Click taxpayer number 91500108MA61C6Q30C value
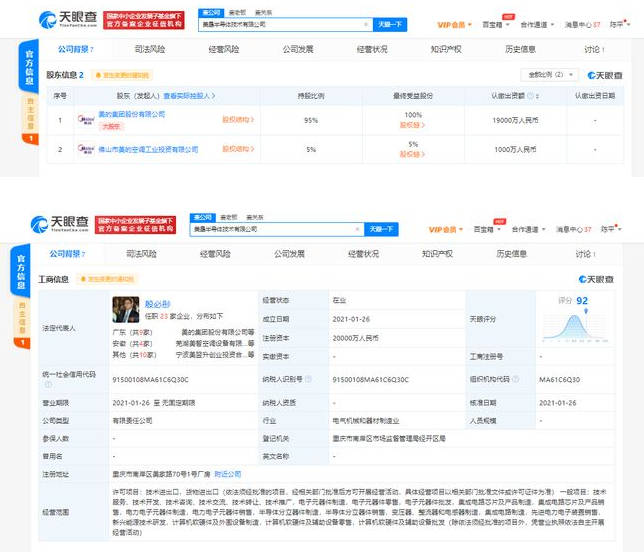 [x=371, y=379]
